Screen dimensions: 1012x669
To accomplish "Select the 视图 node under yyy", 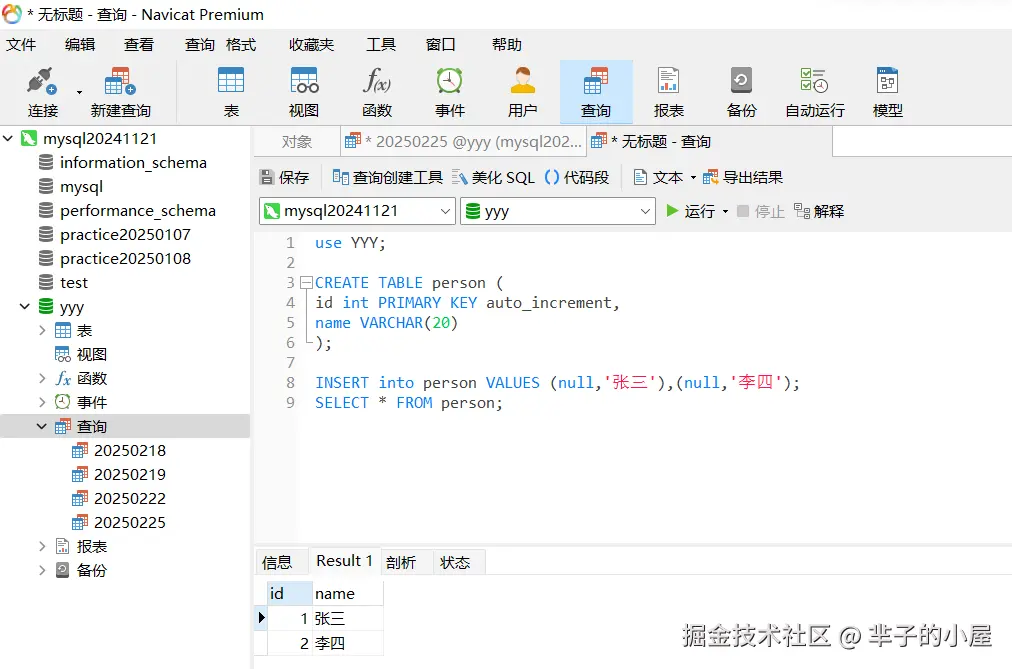I will point(92,354).
